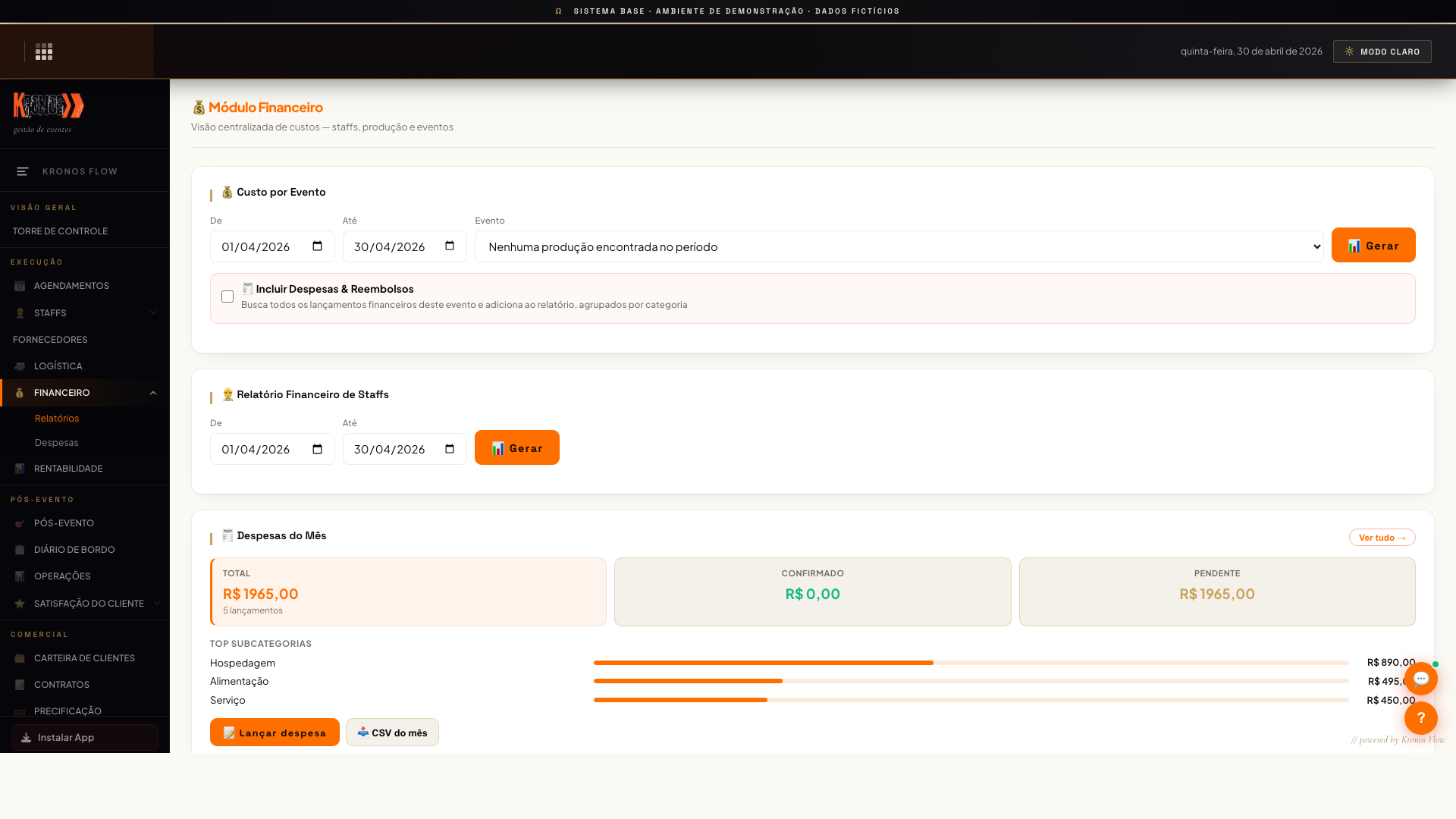The width and height of the screenshot is (1456, 819).
Task: Click the Confirmado R$ 0,00 card
Action: pos(812,592)
